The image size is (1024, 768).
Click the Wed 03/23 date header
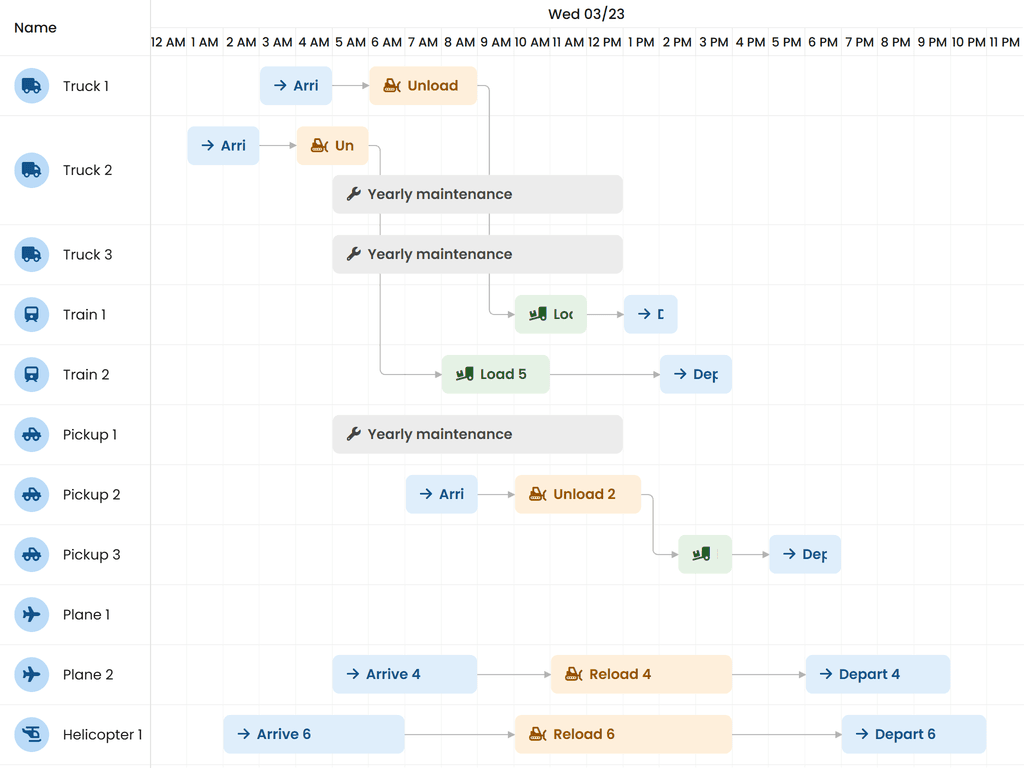pos(586,14)
